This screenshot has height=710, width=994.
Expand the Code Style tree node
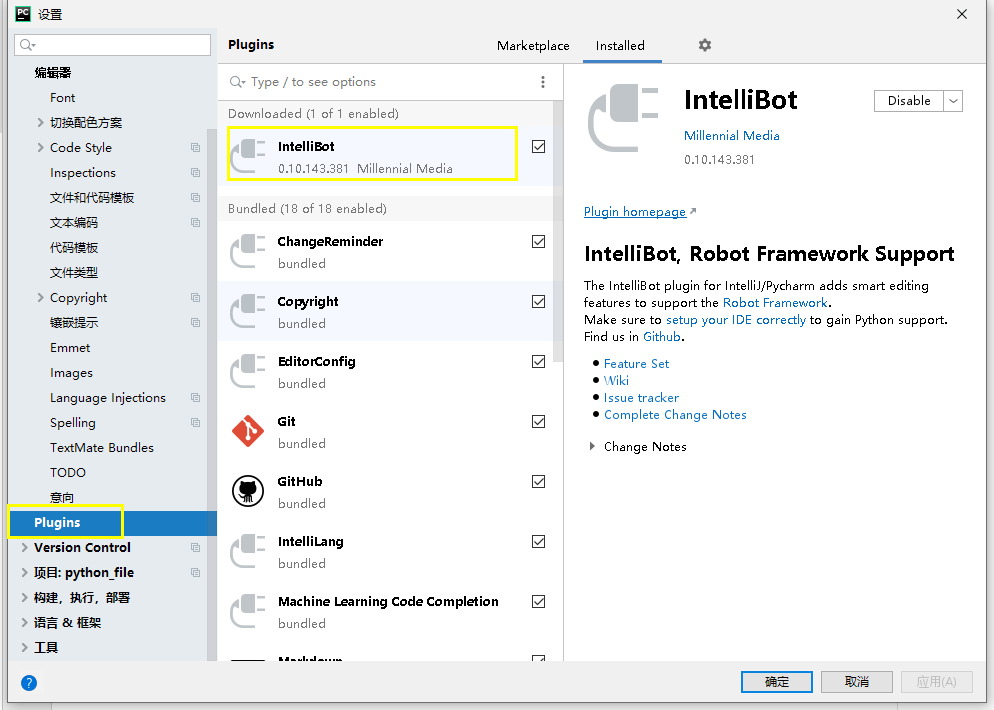[41, 148]
